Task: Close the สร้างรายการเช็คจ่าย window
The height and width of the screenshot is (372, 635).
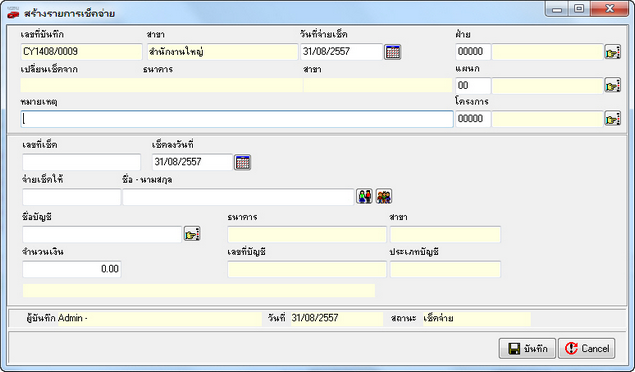Action: tap(609, 9)
